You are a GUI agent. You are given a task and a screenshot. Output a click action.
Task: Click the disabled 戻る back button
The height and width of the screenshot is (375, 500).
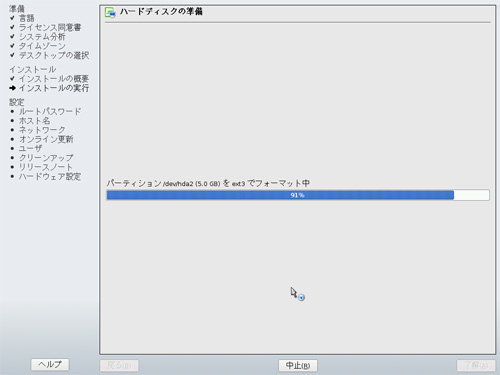pyautogui.click(x=119, y=365)
